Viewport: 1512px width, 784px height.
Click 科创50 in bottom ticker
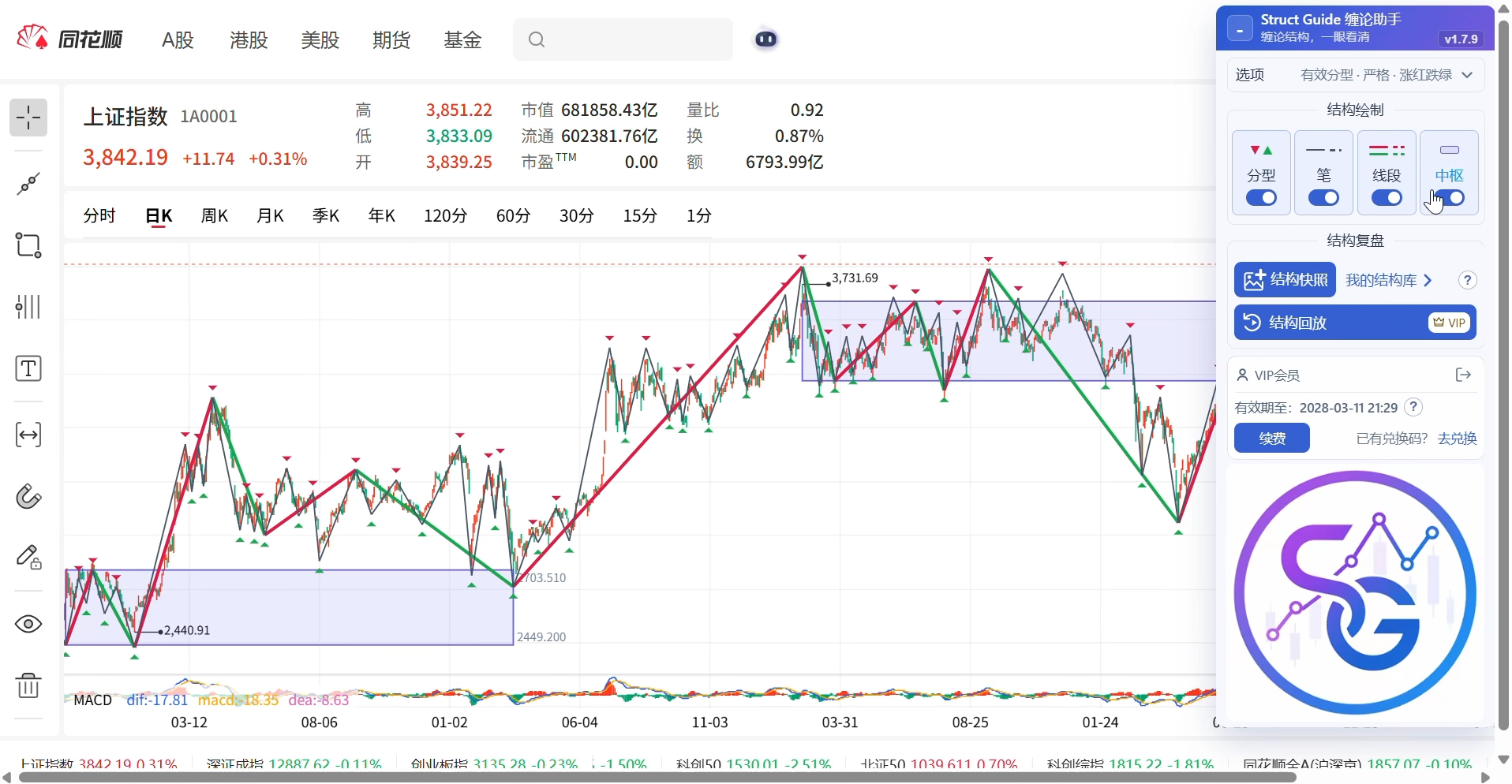(x=698, y=764)
